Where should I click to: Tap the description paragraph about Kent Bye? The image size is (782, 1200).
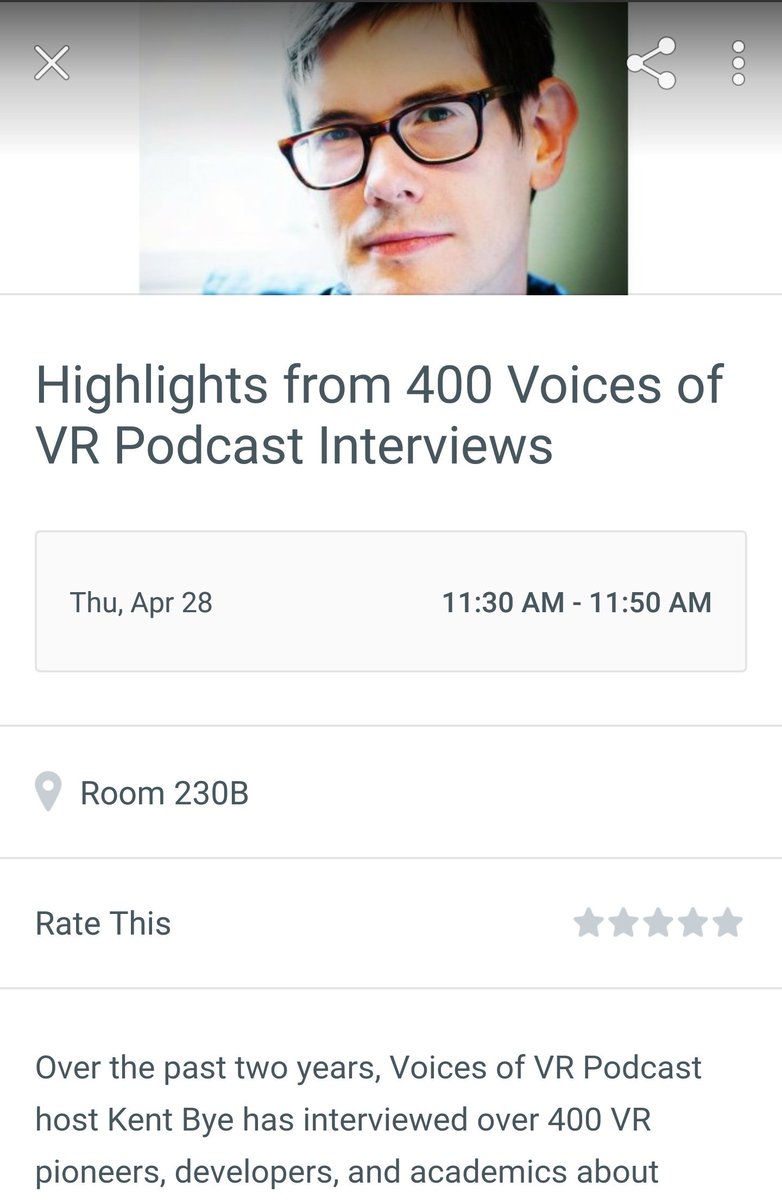pyautogui.click(x=369, y=1118)
